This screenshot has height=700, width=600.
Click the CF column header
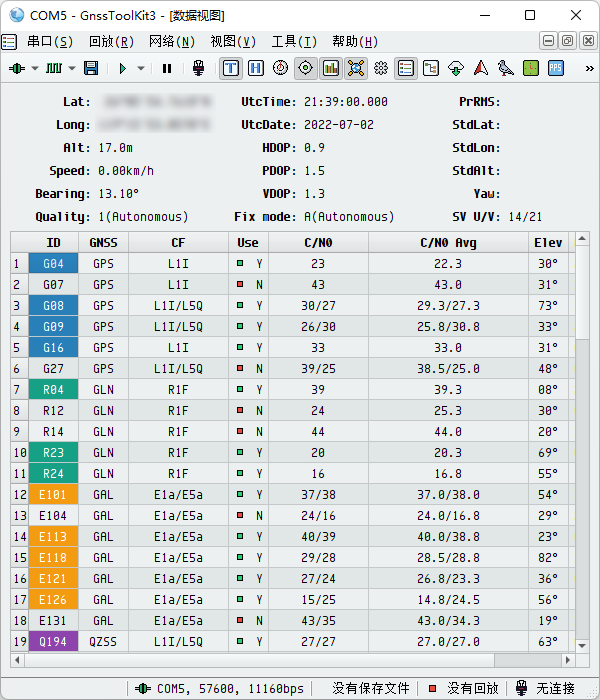[x=178, y=242]
